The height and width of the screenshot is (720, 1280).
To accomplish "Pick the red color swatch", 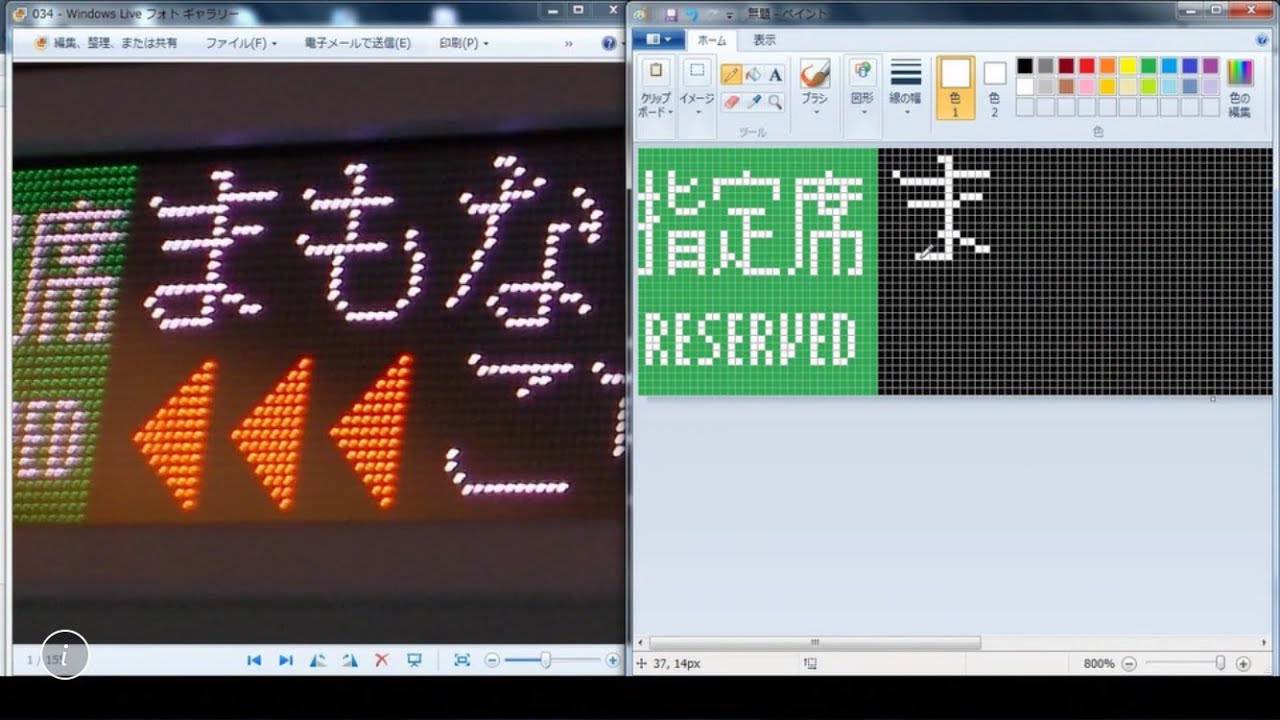I will [1087, 66].
